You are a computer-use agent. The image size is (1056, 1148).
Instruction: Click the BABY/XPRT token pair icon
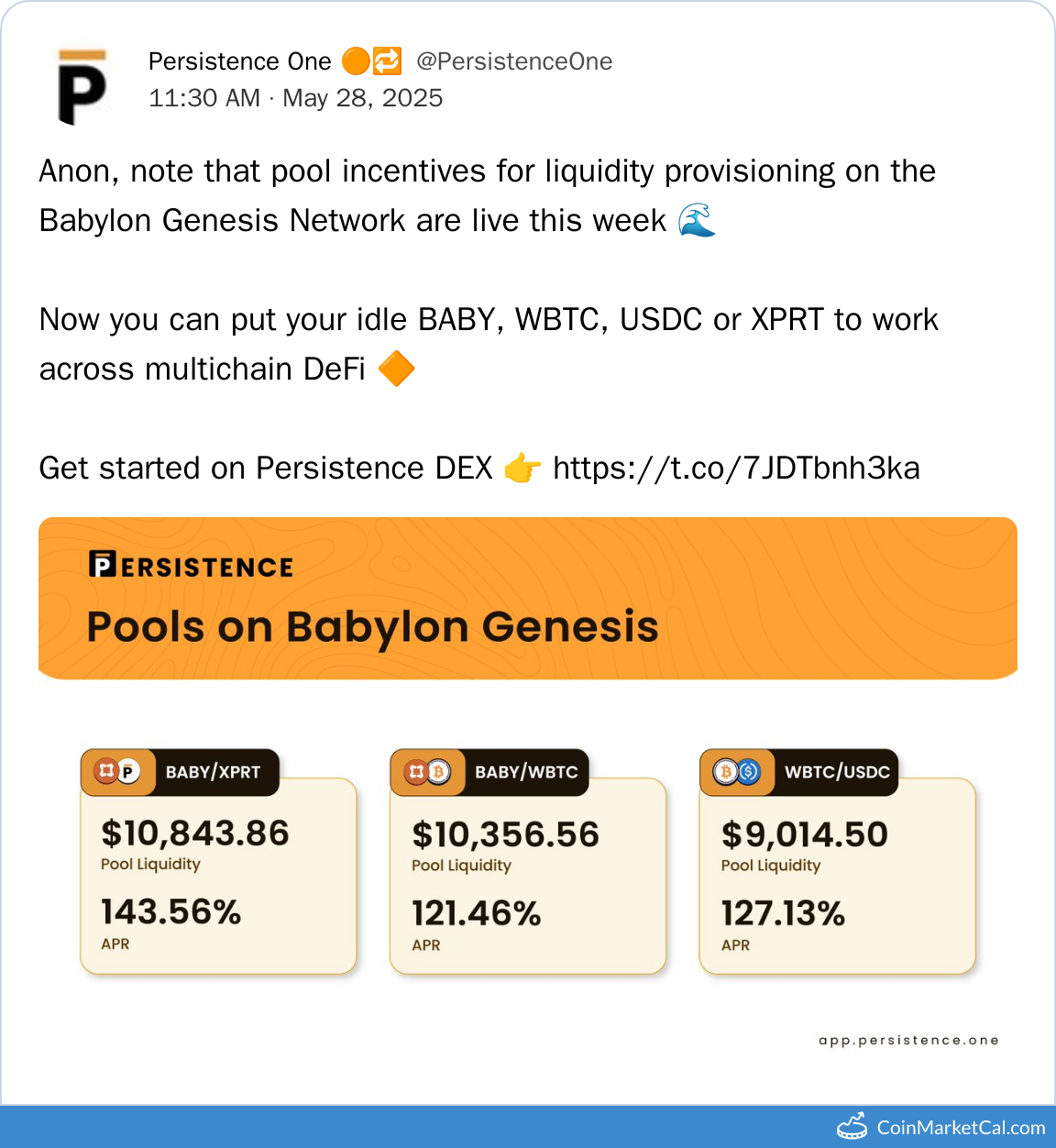point(117,772)
